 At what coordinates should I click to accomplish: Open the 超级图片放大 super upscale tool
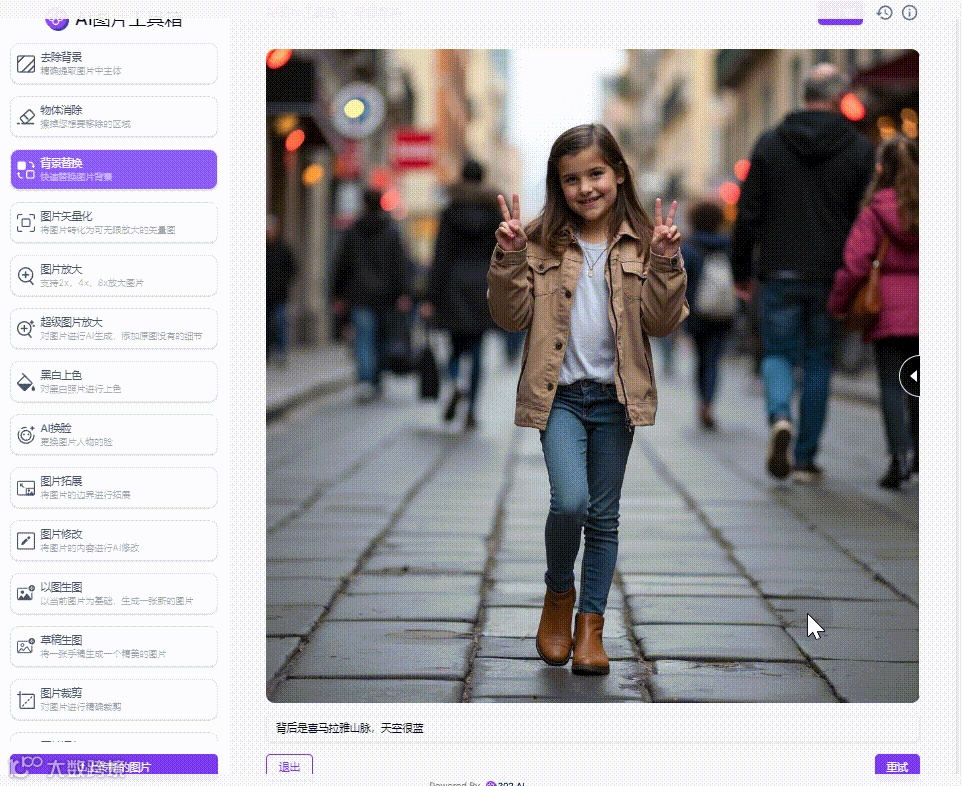114,328
